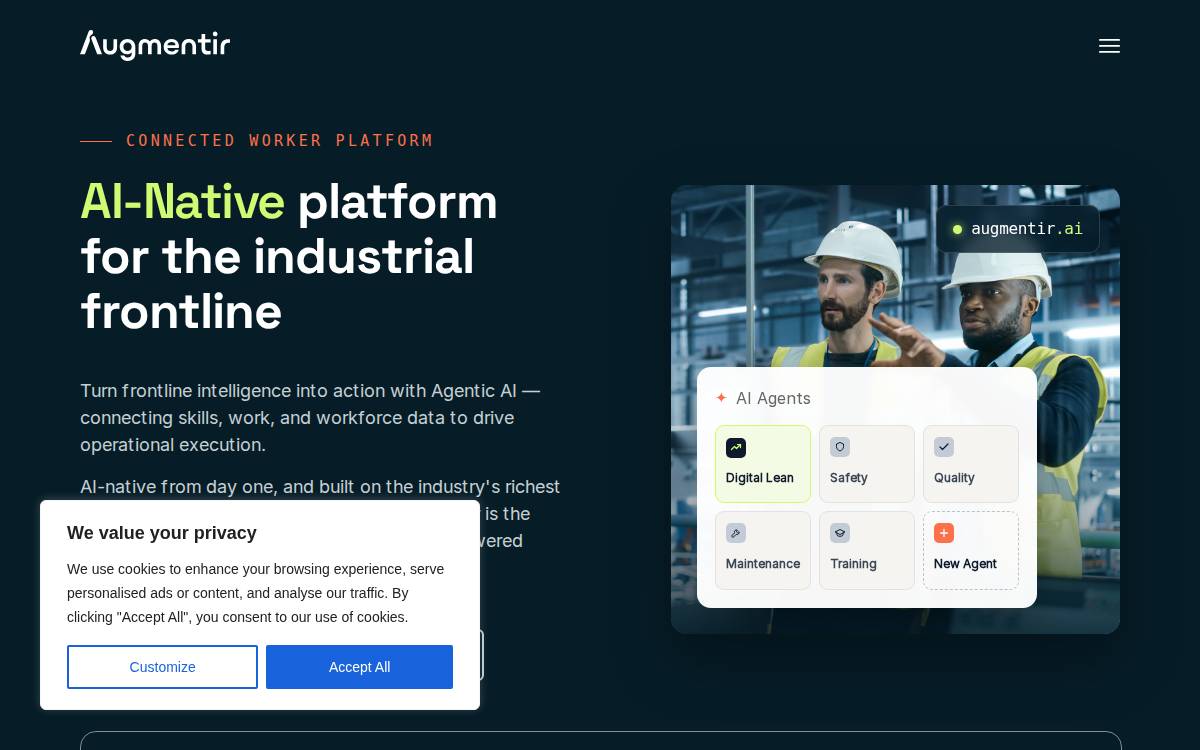This screenshot has height=750, width=1200.
Task: Select the Training agent card
Action: (x=867, y=550)
